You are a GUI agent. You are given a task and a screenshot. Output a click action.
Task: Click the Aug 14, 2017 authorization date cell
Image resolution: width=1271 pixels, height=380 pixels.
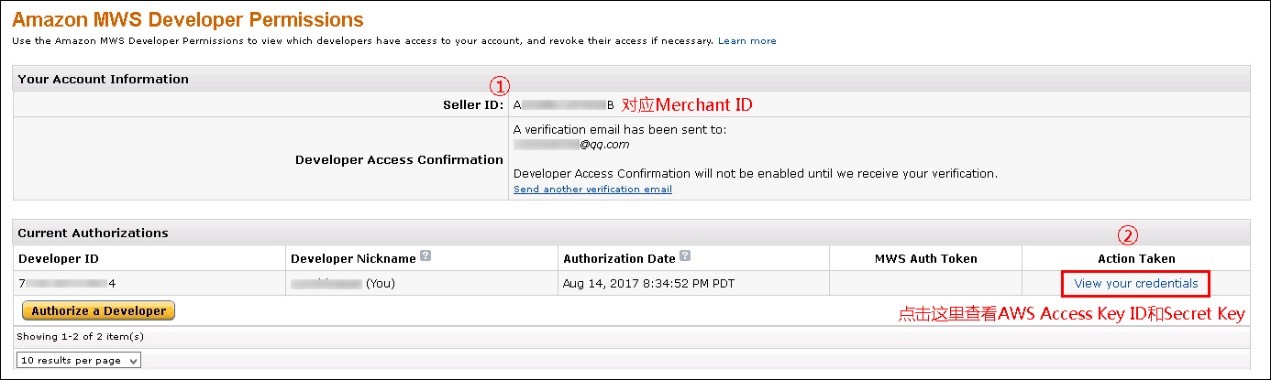(649, 284)
